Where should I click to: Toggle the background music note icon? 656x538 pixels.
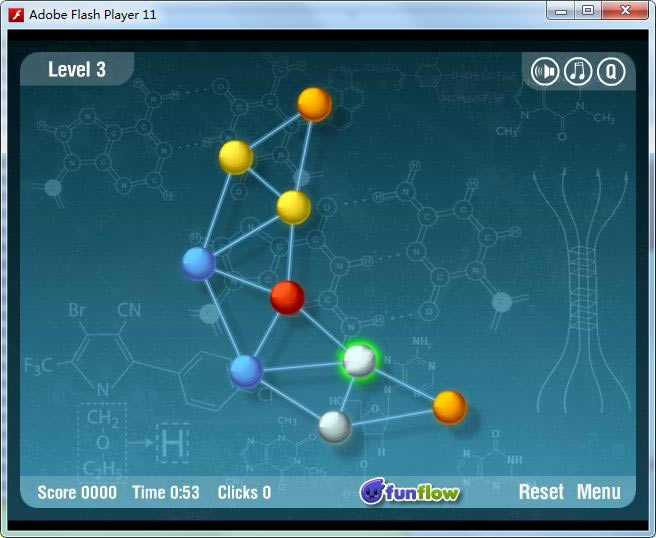coord(578,72)
